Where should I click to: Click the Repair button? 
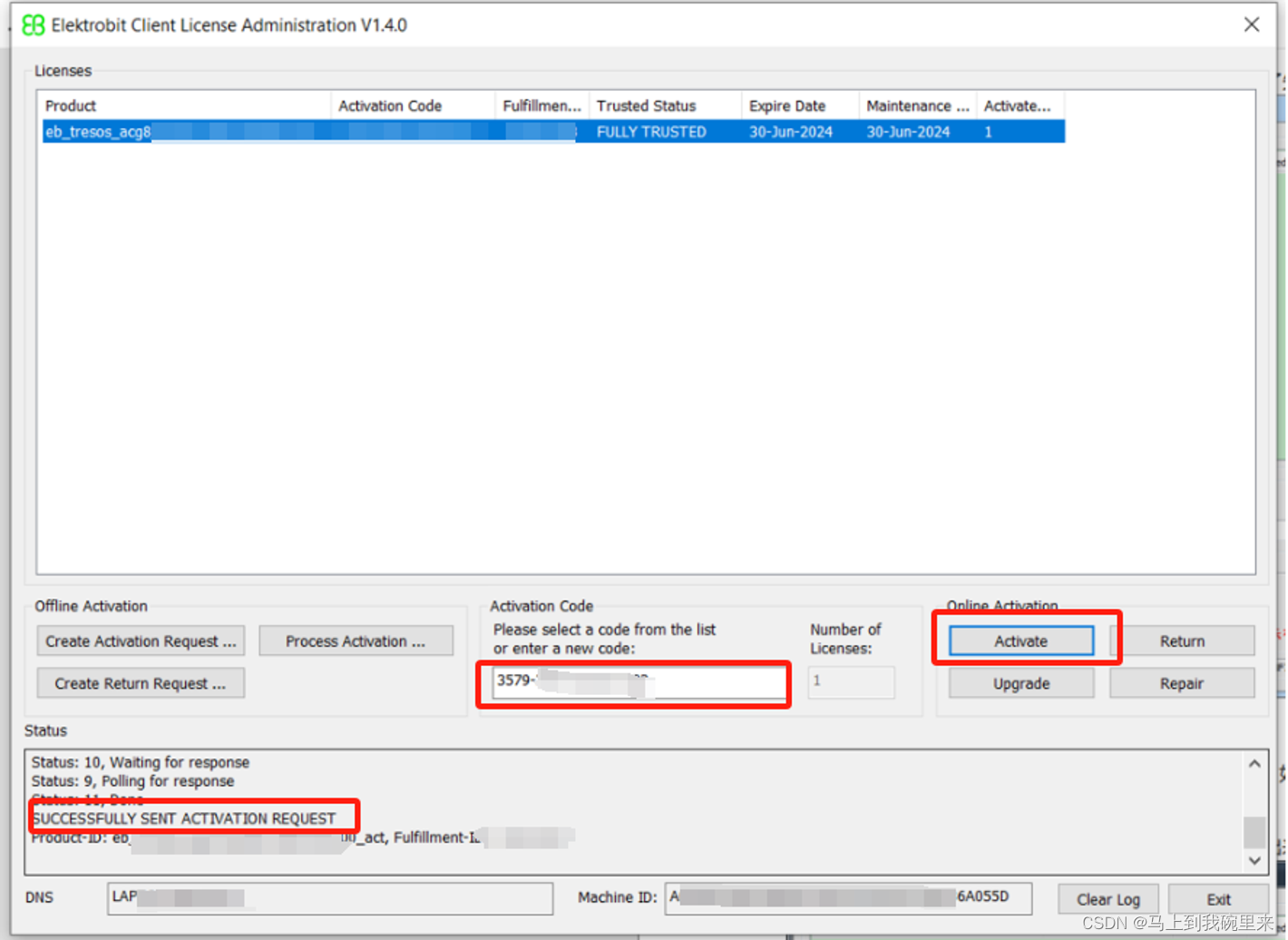(x=1182, y=683)
